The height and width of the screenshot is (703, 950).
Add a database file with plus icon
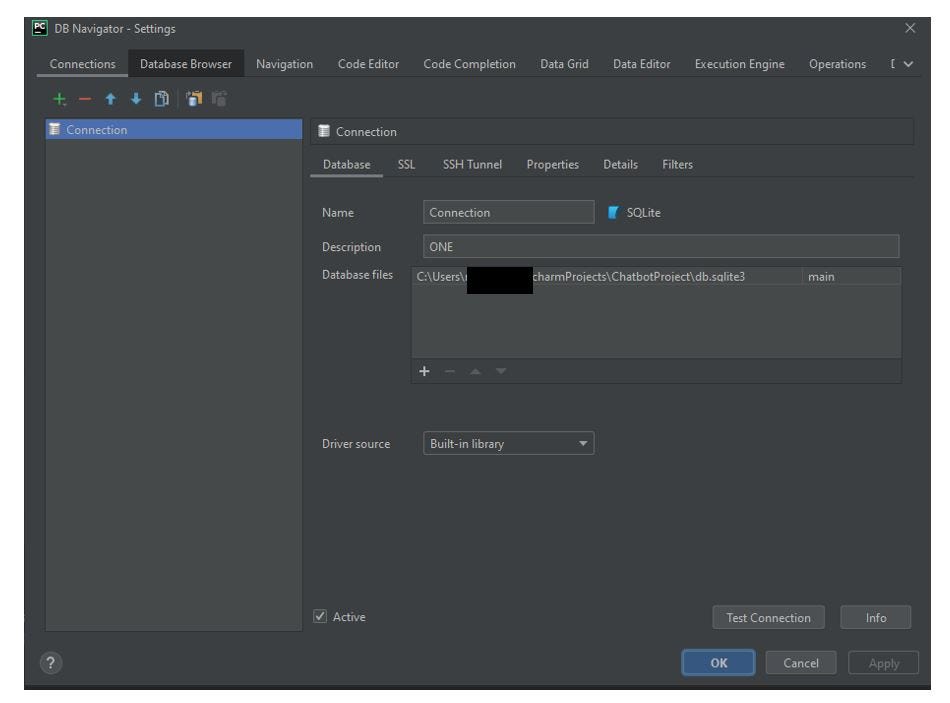pos(424,371)
